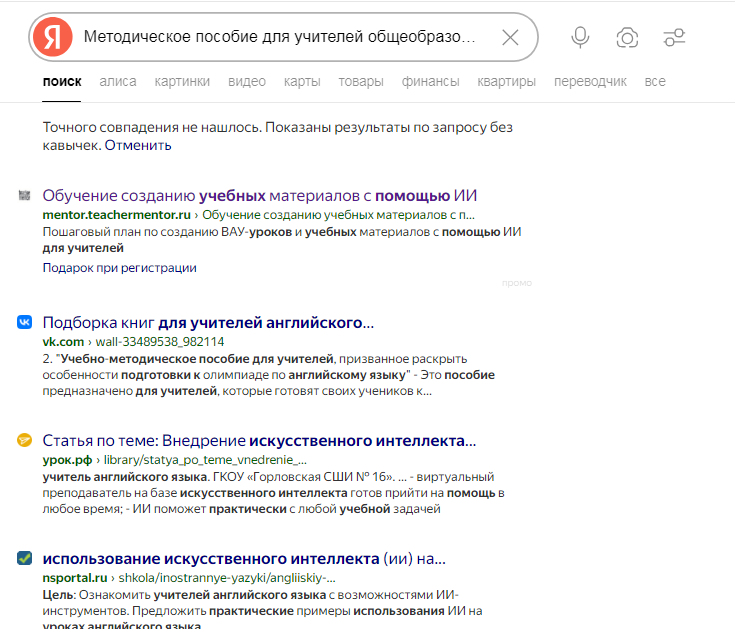This screenshot has height=629, width=735.
Task: Click the VK favicon next to result
Action: pyautogui.click(x=25, y=323)
